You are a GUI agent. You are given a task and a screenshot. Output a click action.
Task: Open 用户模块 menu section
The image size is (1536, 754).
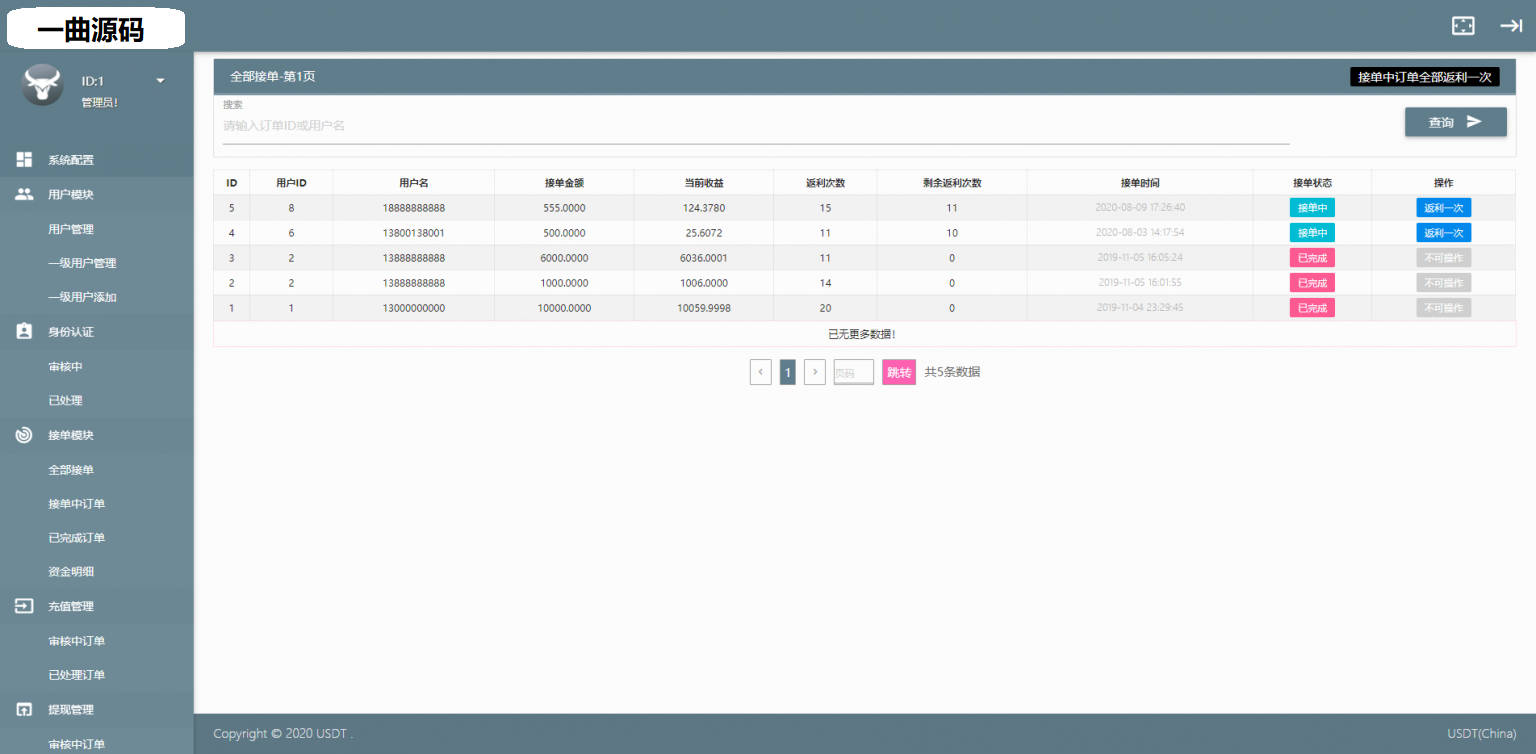tap(97, 194)
